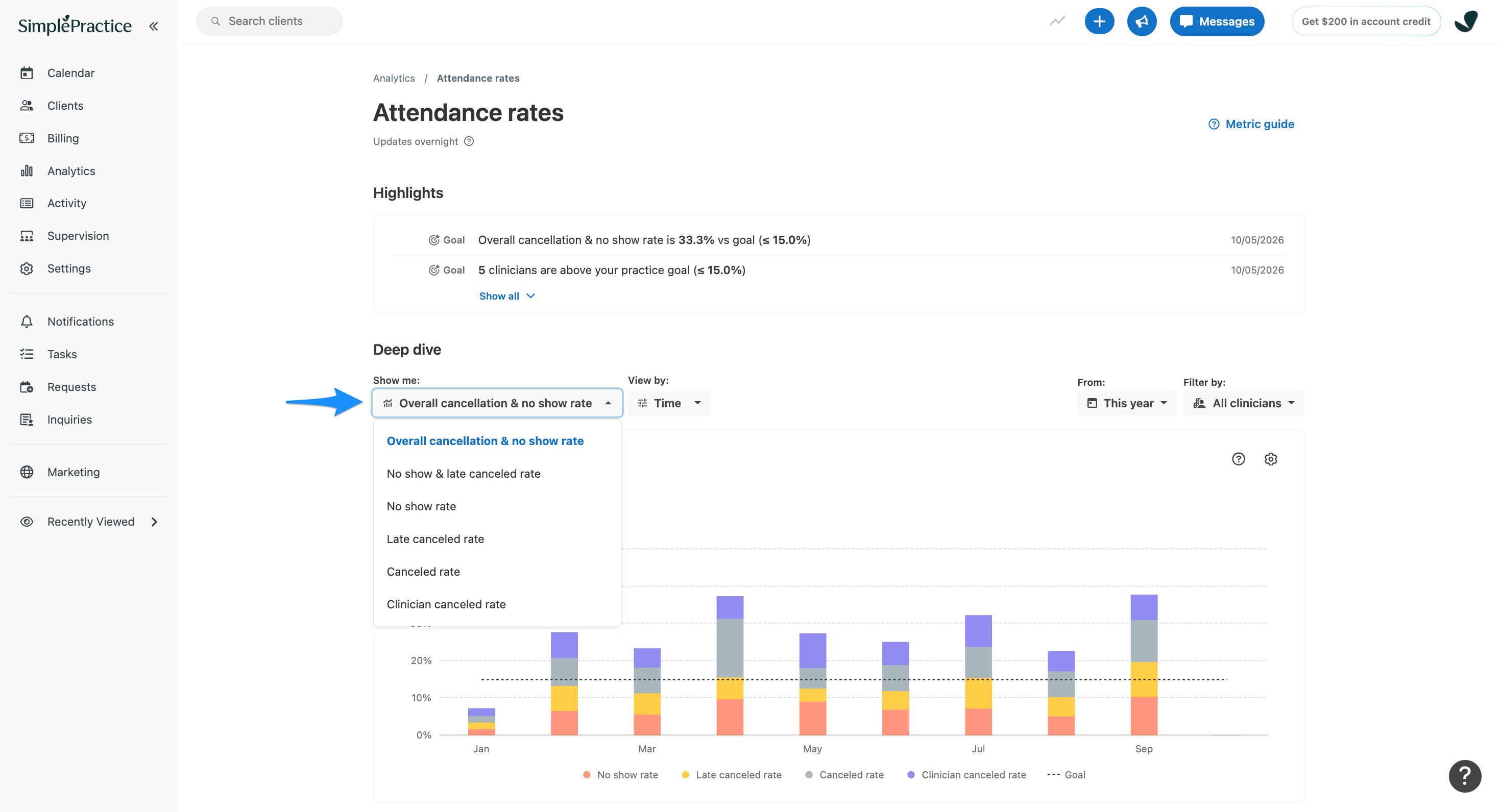
Task: Open the account profile avatar
Action: click(1465, 21)
